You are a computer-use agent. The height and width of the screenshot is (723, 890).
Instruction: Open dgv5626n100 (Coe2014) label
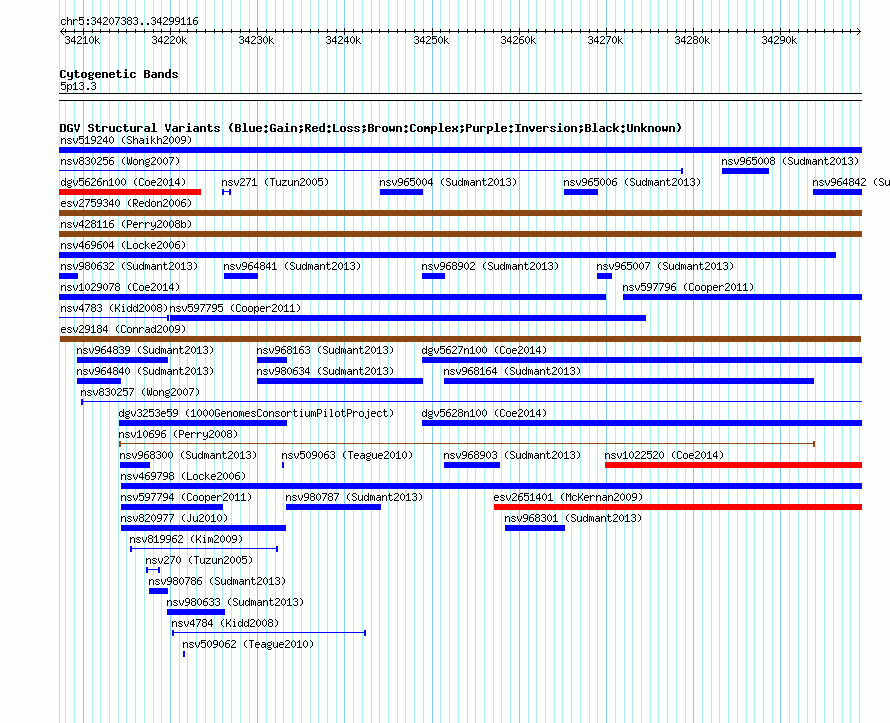point(123,182)
